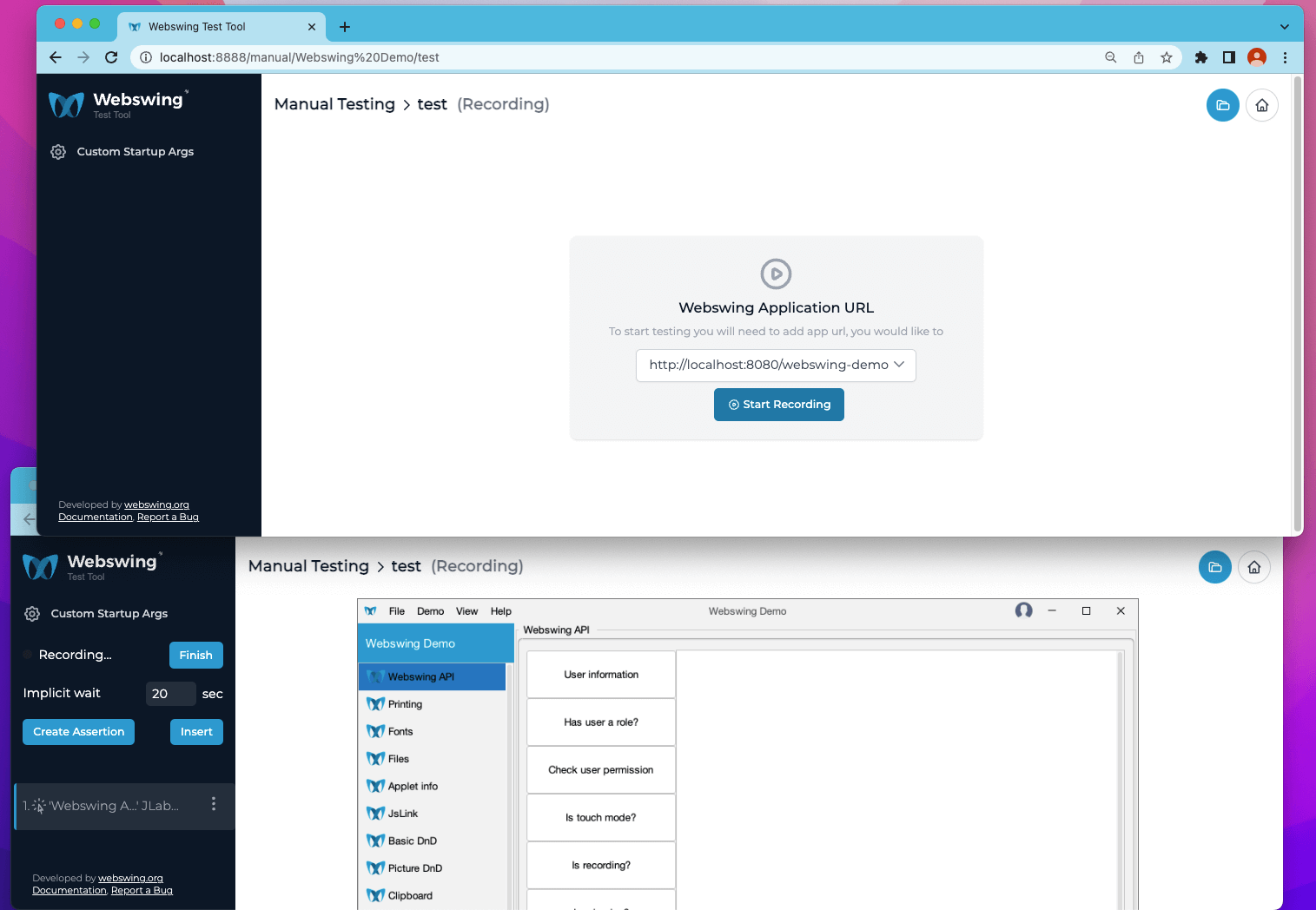Click the blue folder button in bottom window
The height and width of the screenshot is (910, 1316).
tap(1214, 567)
